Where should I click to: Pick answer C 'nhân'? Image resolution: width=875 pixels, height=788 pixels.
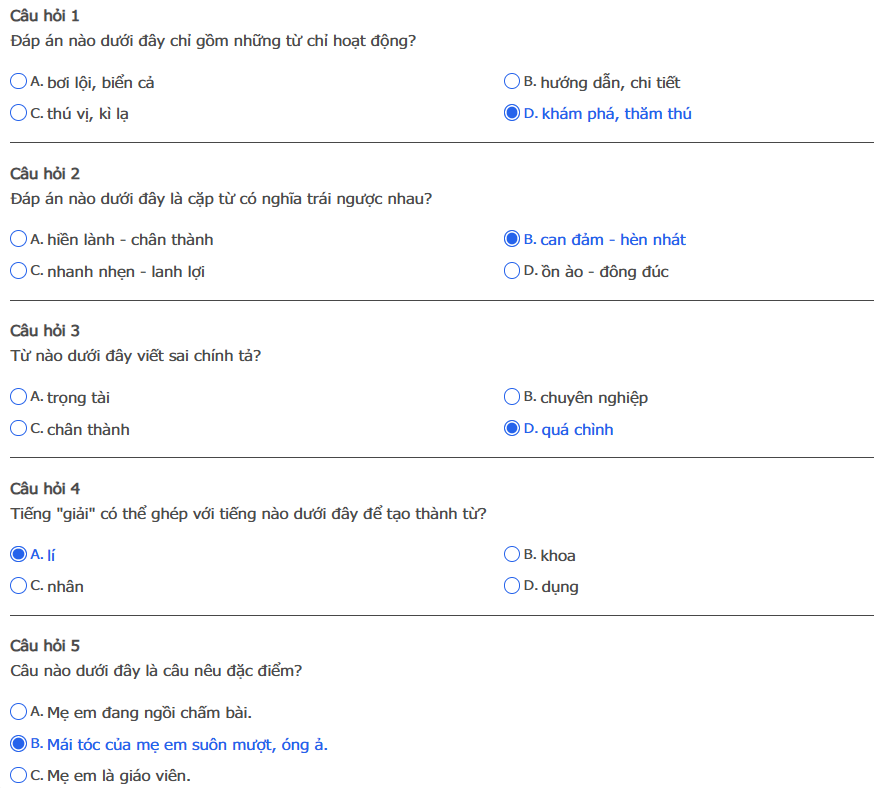(x=19, y=586)
